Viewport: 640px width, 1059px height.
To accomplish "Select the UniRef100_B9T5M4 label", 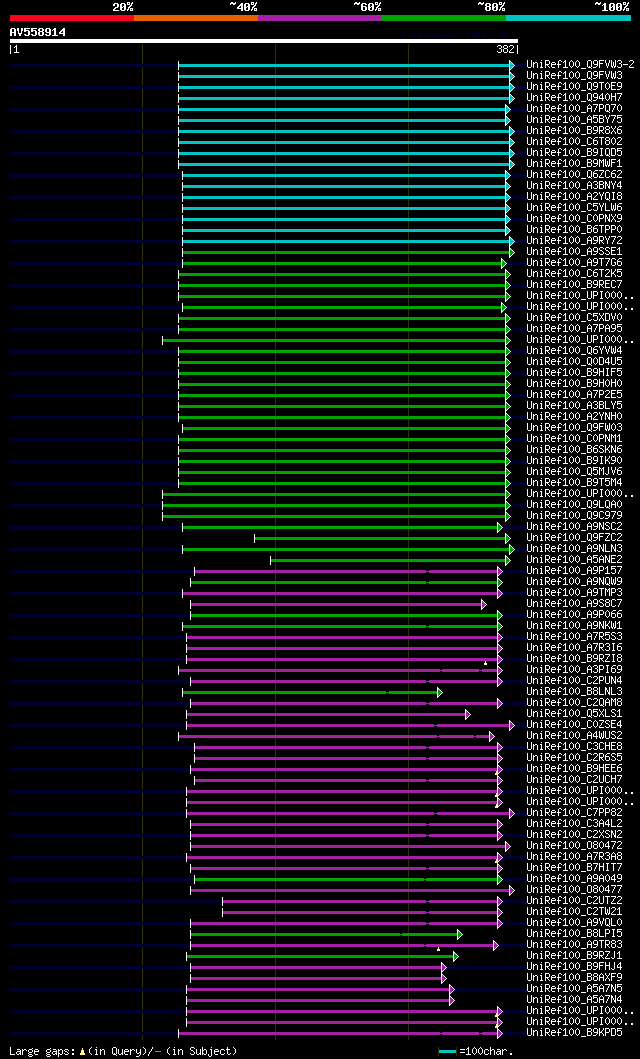I will tap(575, 484).
